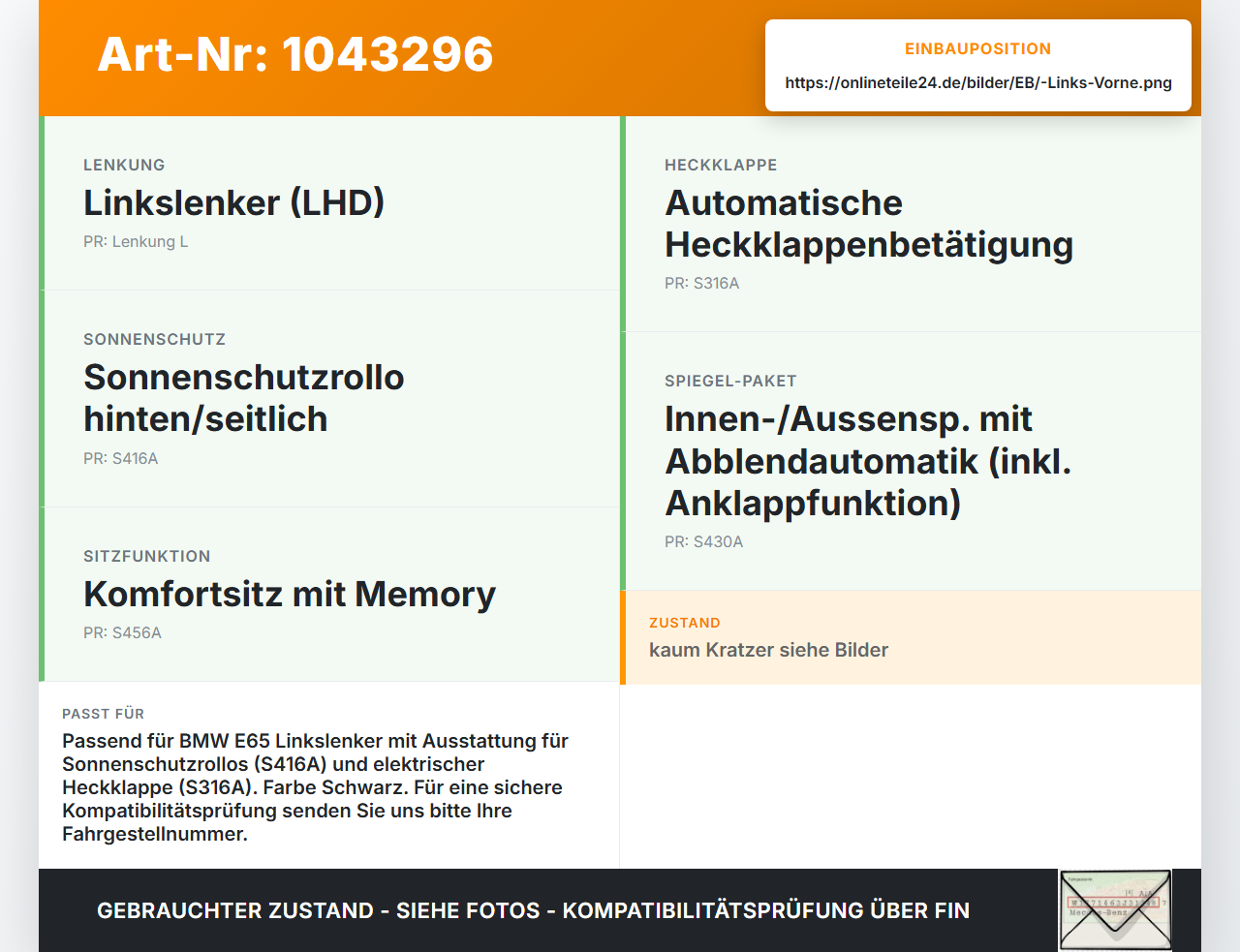Viewport: 1240px width, 952px height.
Task: Click 'PR: S456A' code text
Action: point(122,633)
